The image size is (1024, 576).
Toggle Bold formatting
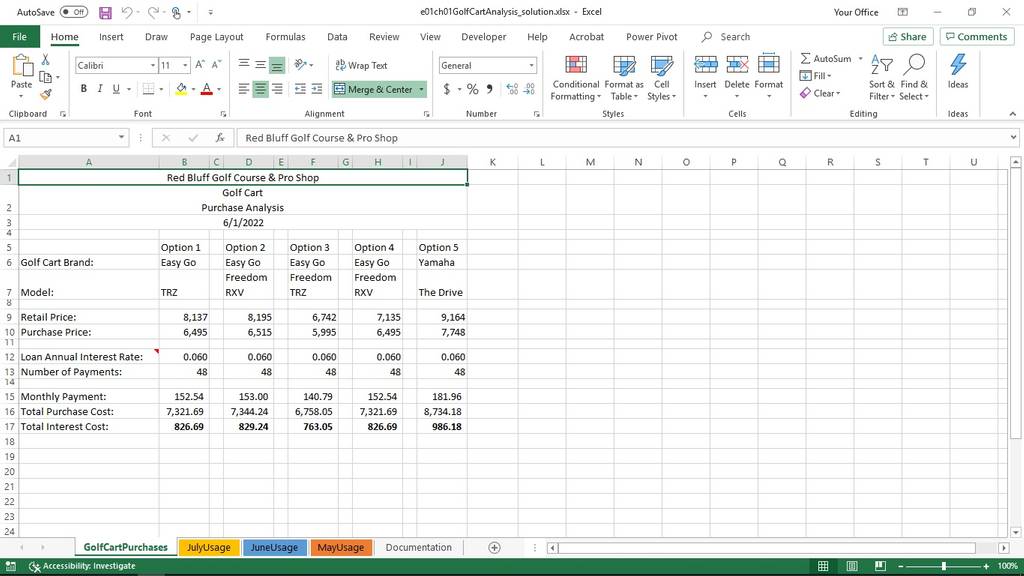tap(84, 89)
